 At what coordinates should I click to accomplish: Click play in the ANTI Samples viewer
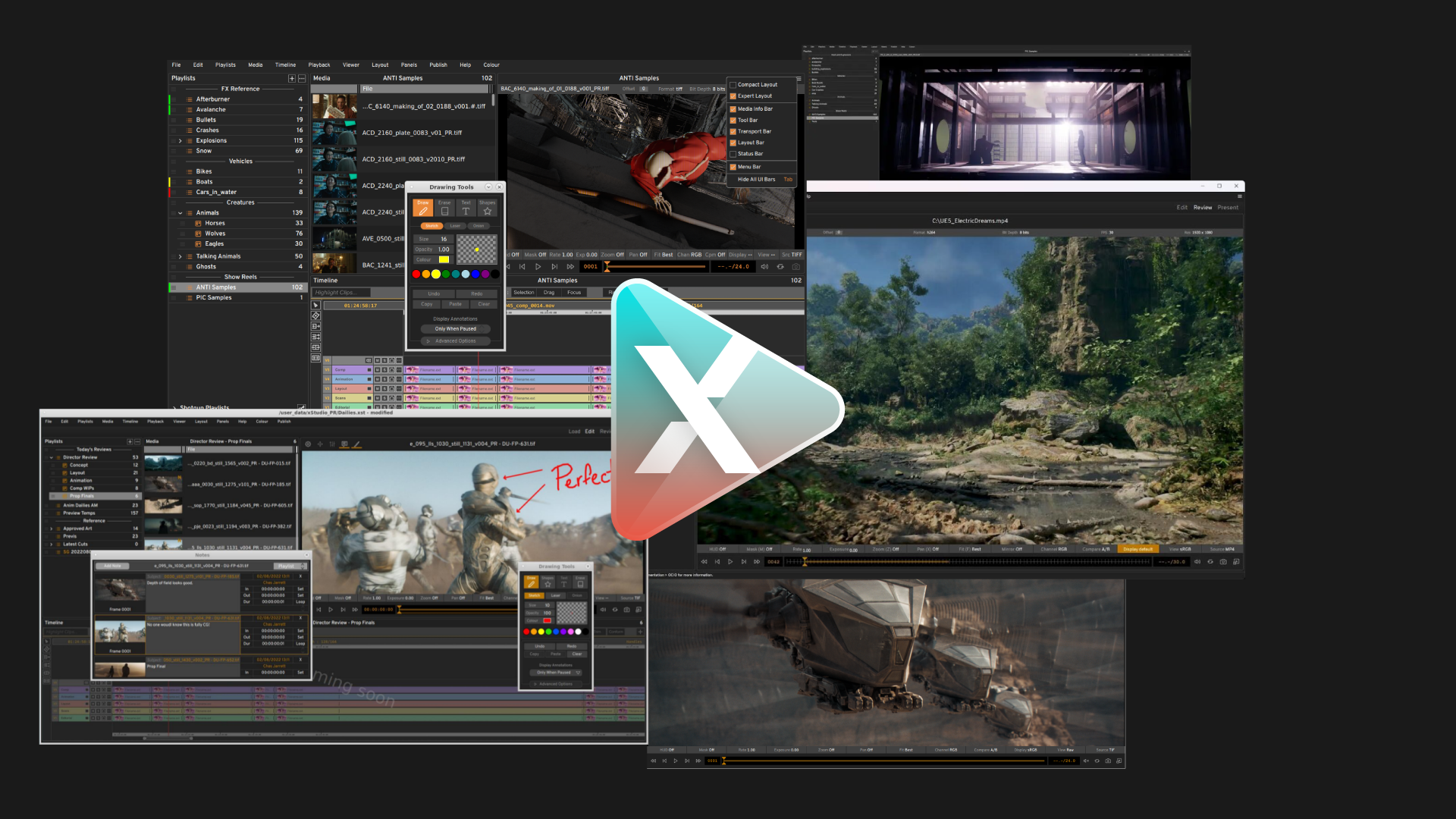(538, 267)
